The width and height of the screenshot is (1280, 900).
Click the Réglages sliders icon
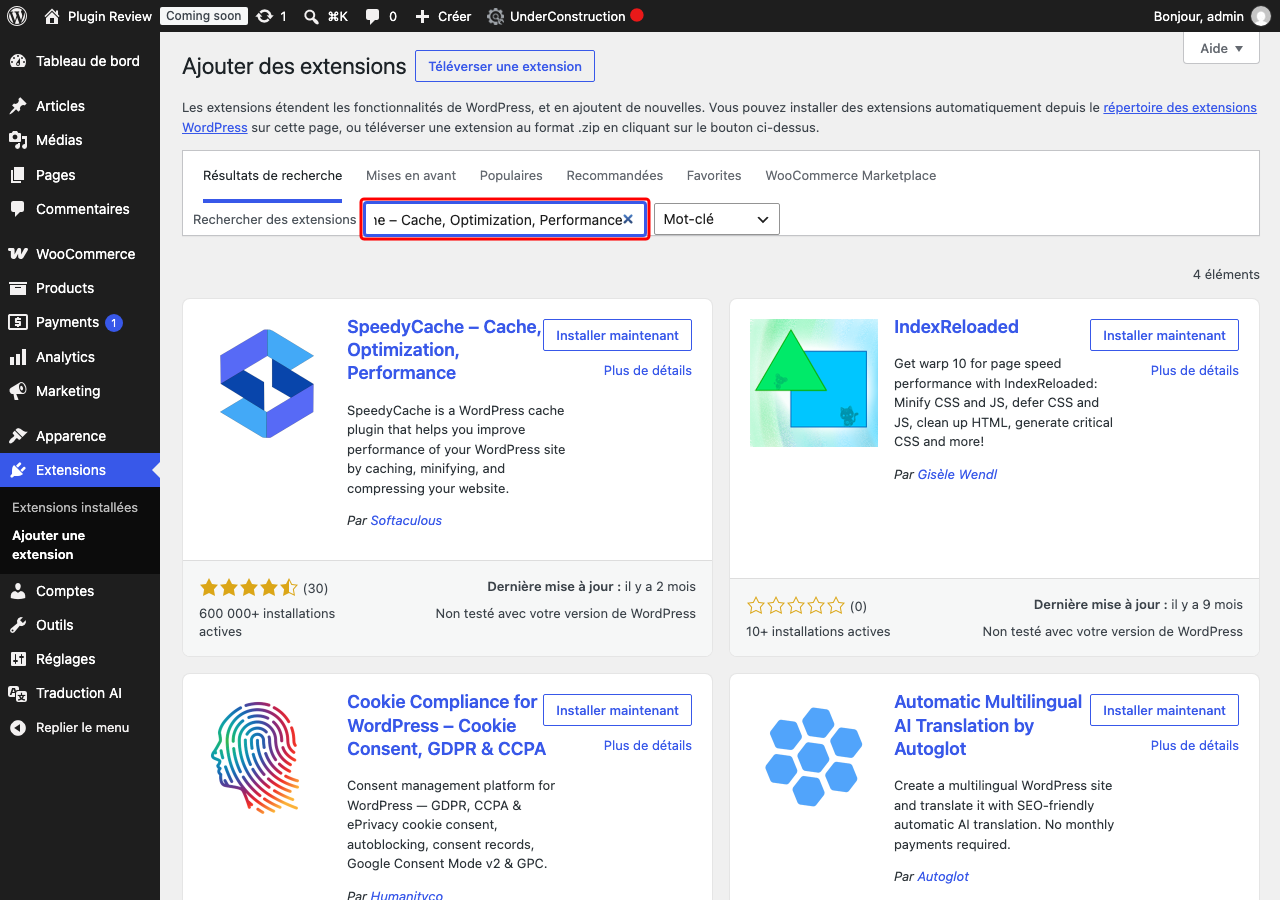(x=18, y=659)
